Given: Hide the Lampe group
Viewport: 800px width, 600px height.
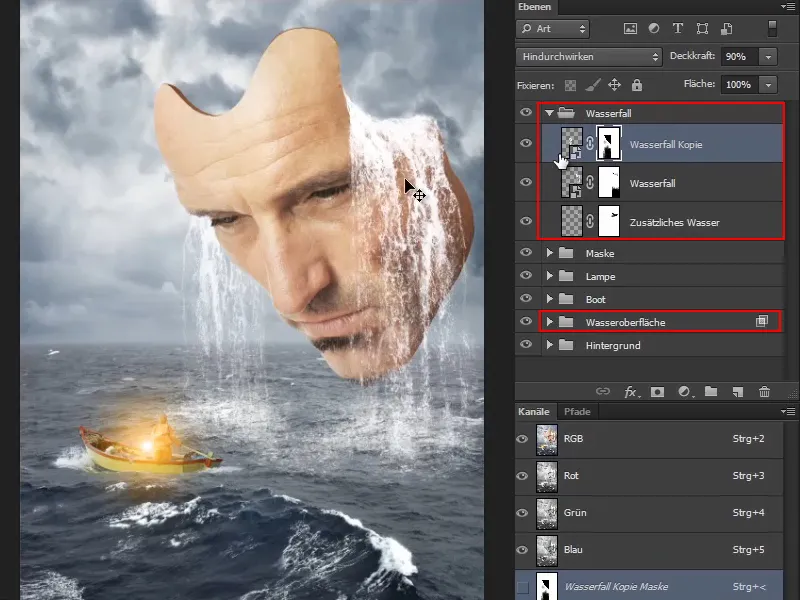Looking at the screenshot, I should [526, 275].
